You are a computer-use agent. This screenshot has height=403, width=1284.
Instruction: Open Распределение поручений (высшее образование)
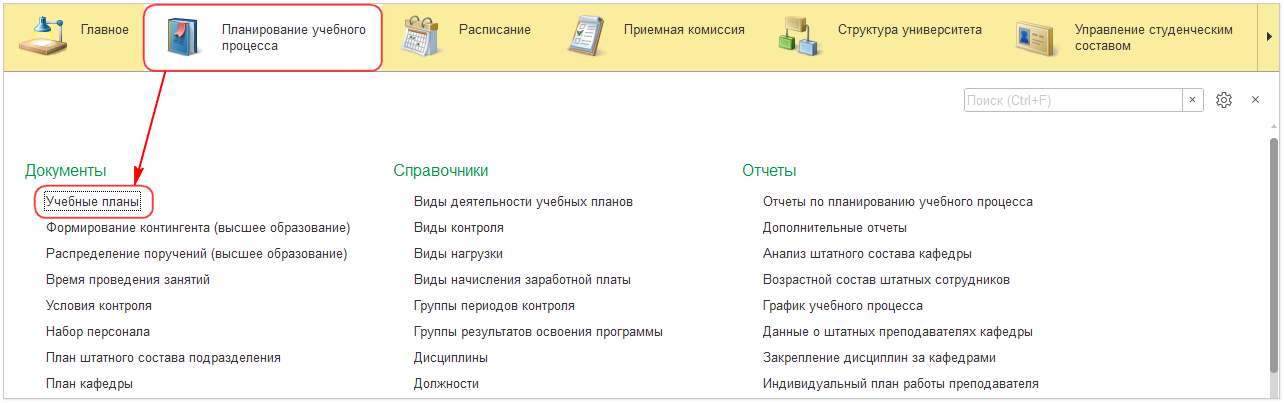197,254
